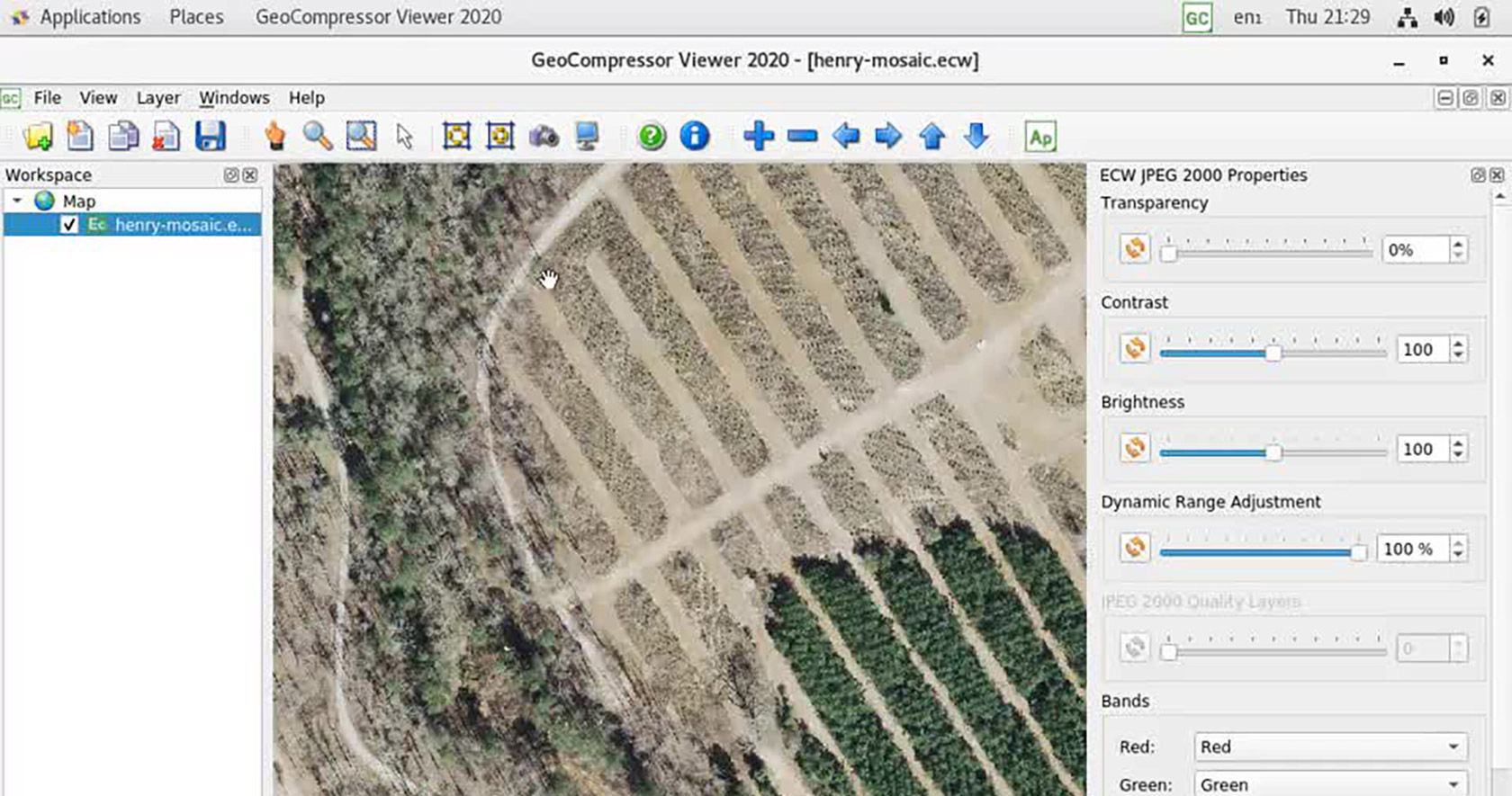Click the Transparency slider handle
This screenshot has width=1512, height=796.
pos(1168,254)
